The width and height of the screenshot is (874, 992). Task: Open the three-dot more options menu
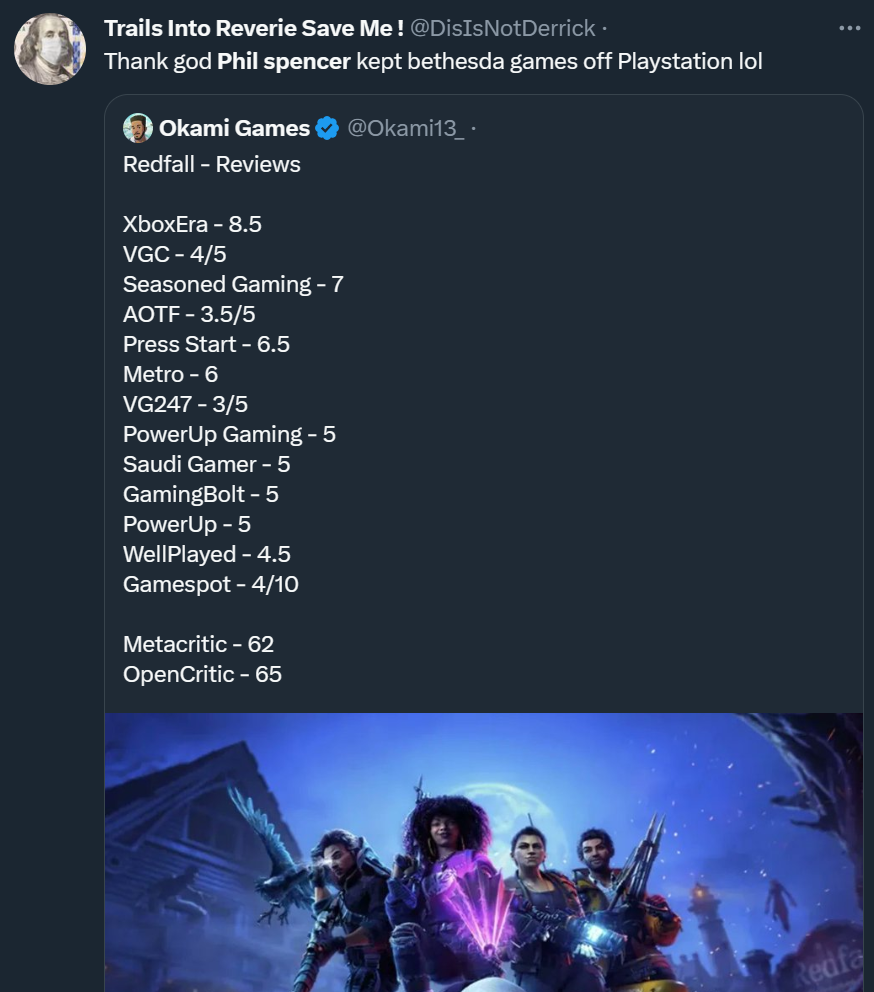click(849, 28)
